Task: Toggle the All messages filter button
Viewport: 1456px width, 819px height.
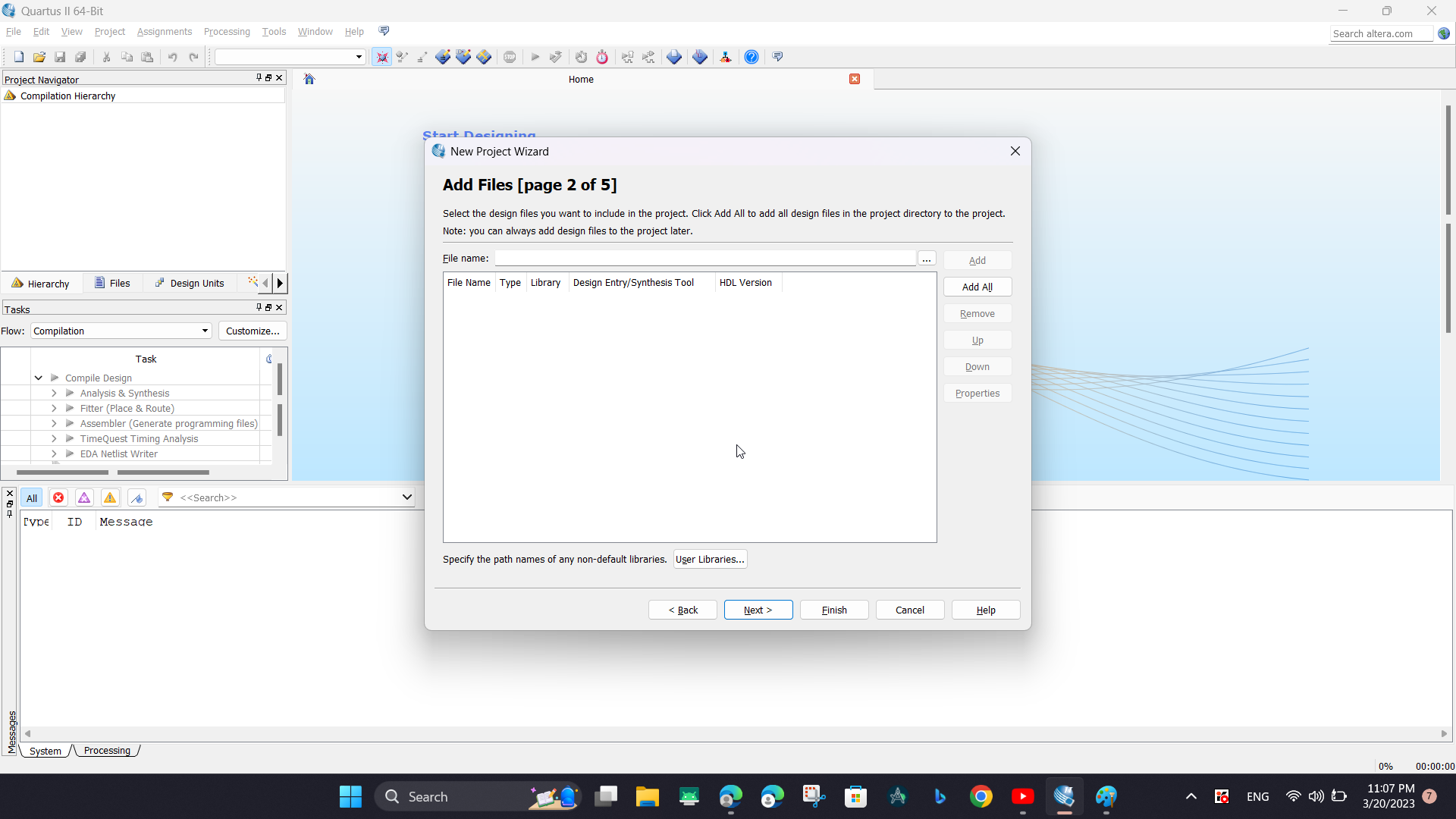Action: click(32, 497)
